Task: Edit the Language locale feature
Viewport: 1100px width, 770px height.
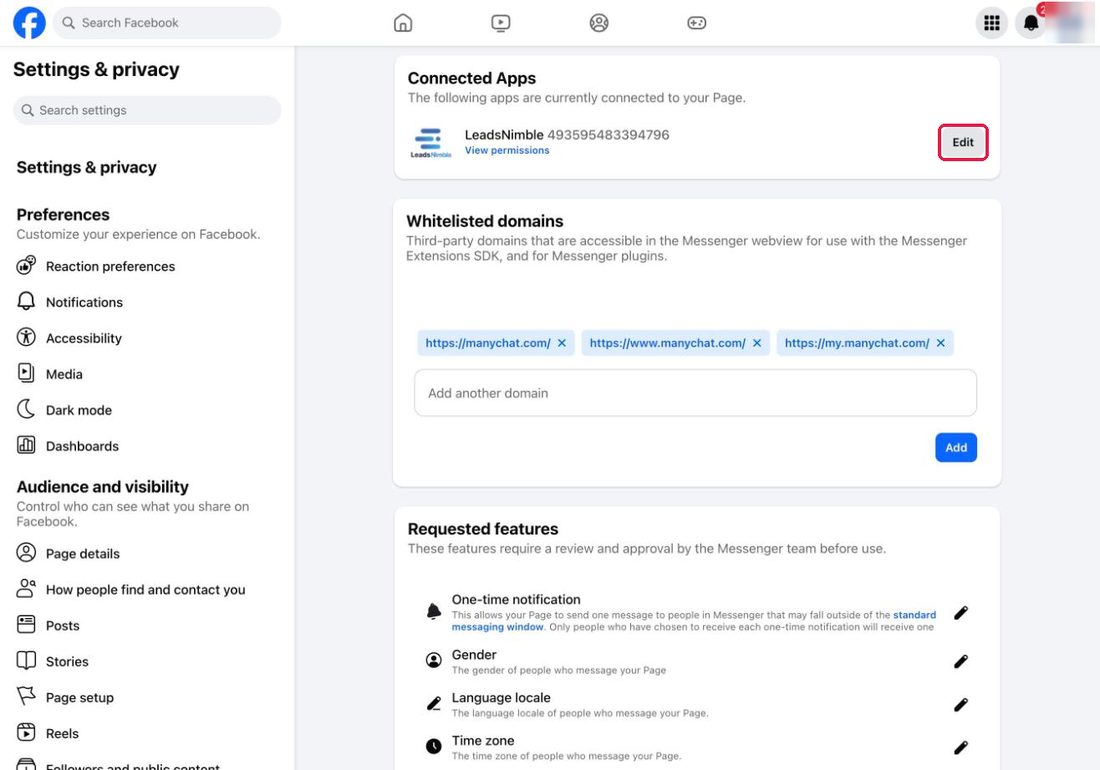Action: tap(961, 705)
